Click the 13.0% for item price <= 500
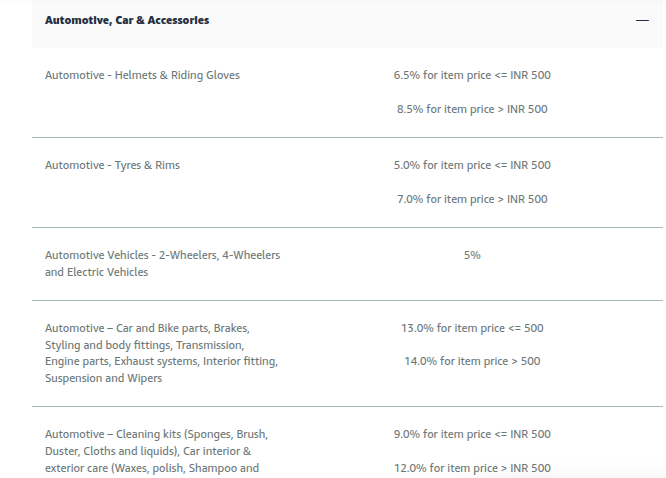 [472, 328]
